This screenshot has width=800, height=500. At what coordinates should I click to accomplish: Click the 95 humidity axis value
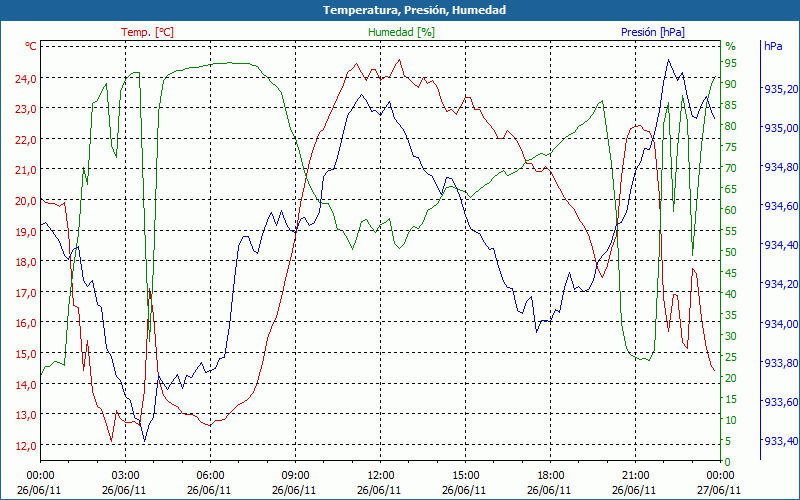pos(731,63)
